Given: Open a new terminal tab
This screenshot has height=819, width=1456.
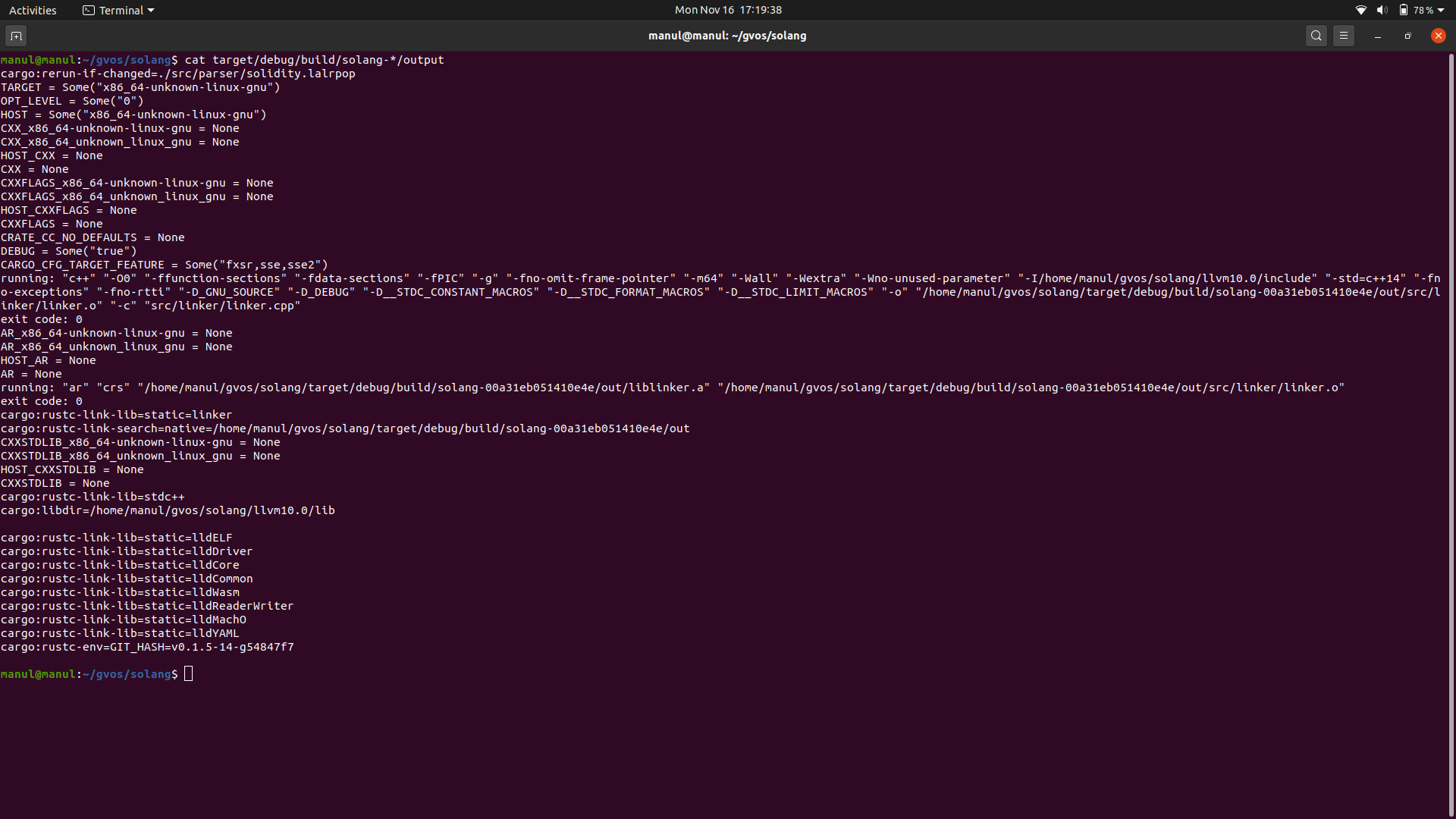Looking at the screenshot, I should tap(15, 35).
